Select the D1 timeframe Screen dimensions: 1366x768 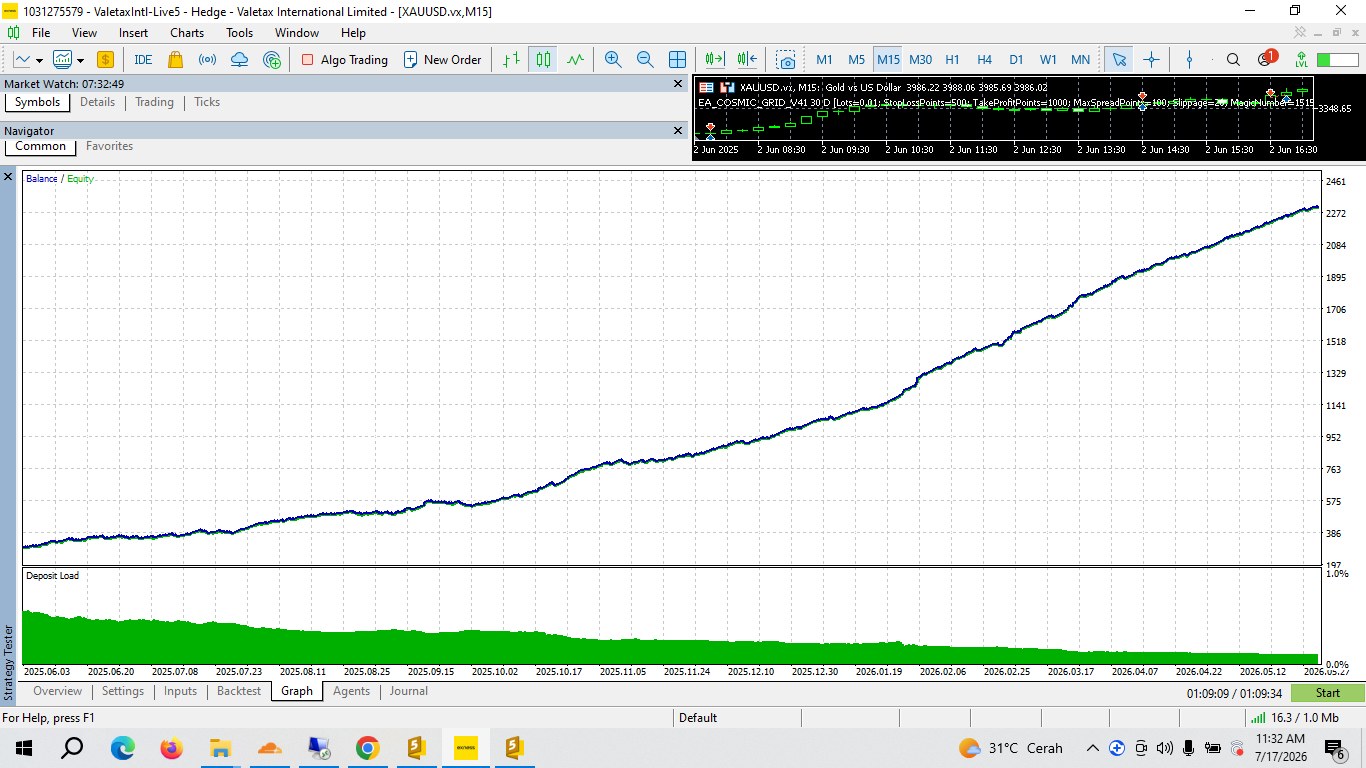(1016, 60)
